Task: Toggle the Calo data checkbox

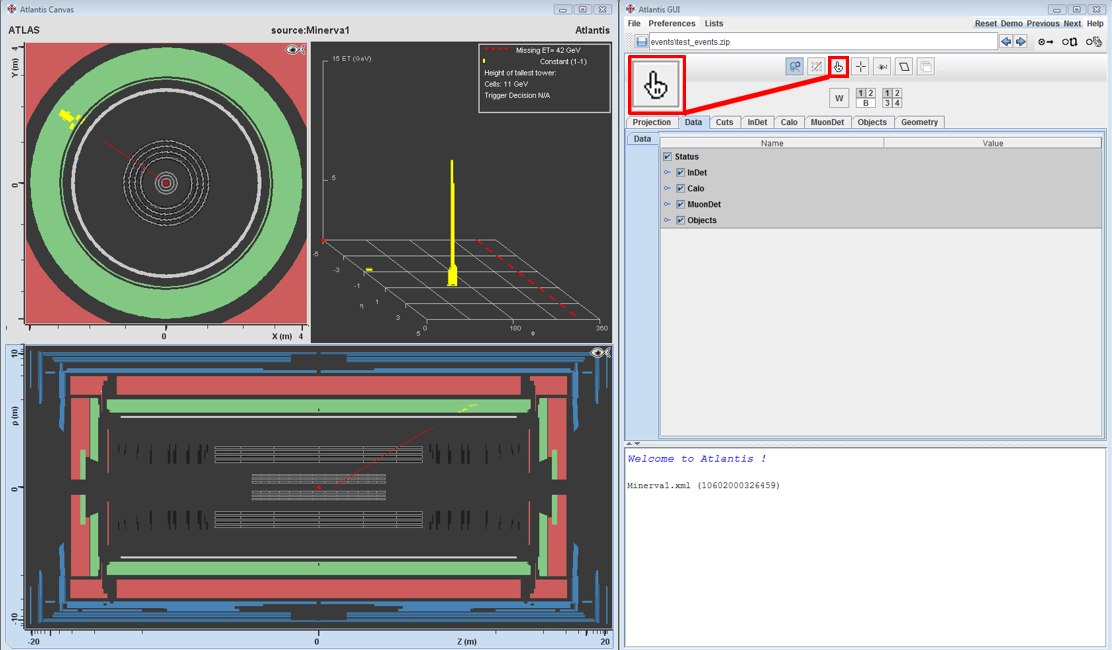Action: pos(680,189)
